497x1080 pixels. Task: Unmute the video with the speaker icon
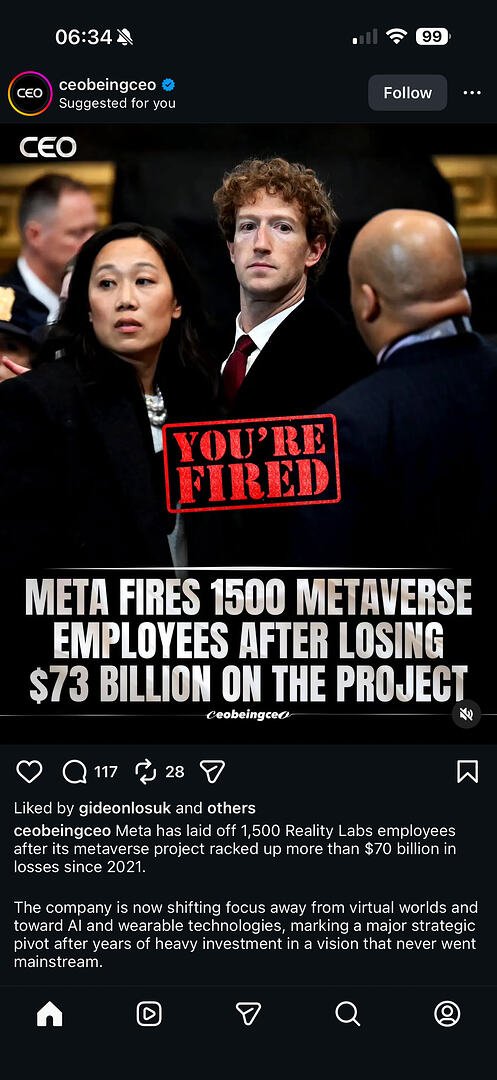tap(466, 714)
